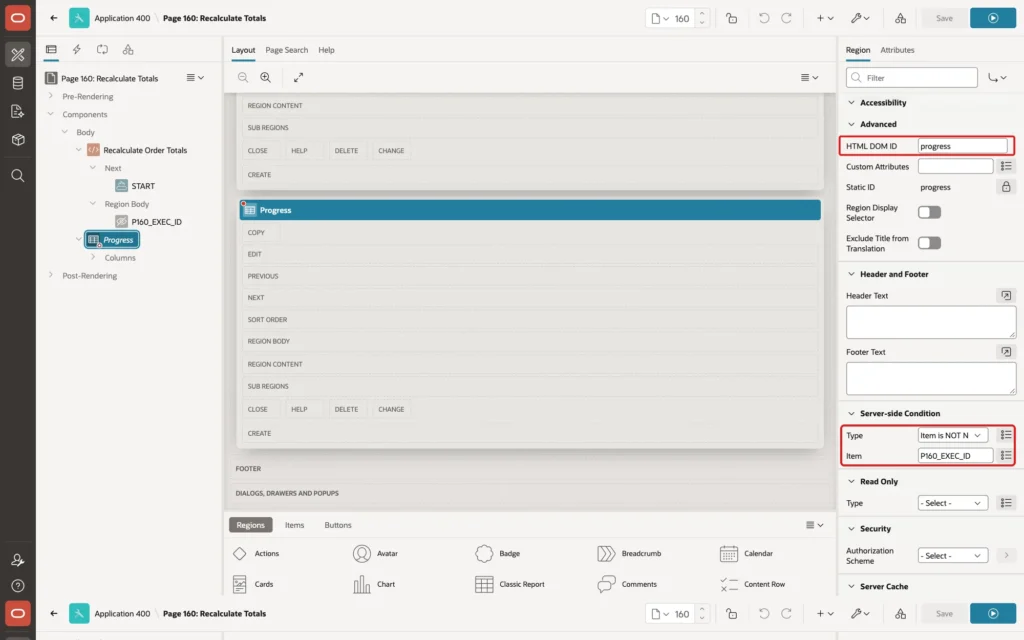The width and height of the screenshot is (1024, 640).
Task: Toggle Exclude Title from Translation switch
Action: tap(929, 243)
